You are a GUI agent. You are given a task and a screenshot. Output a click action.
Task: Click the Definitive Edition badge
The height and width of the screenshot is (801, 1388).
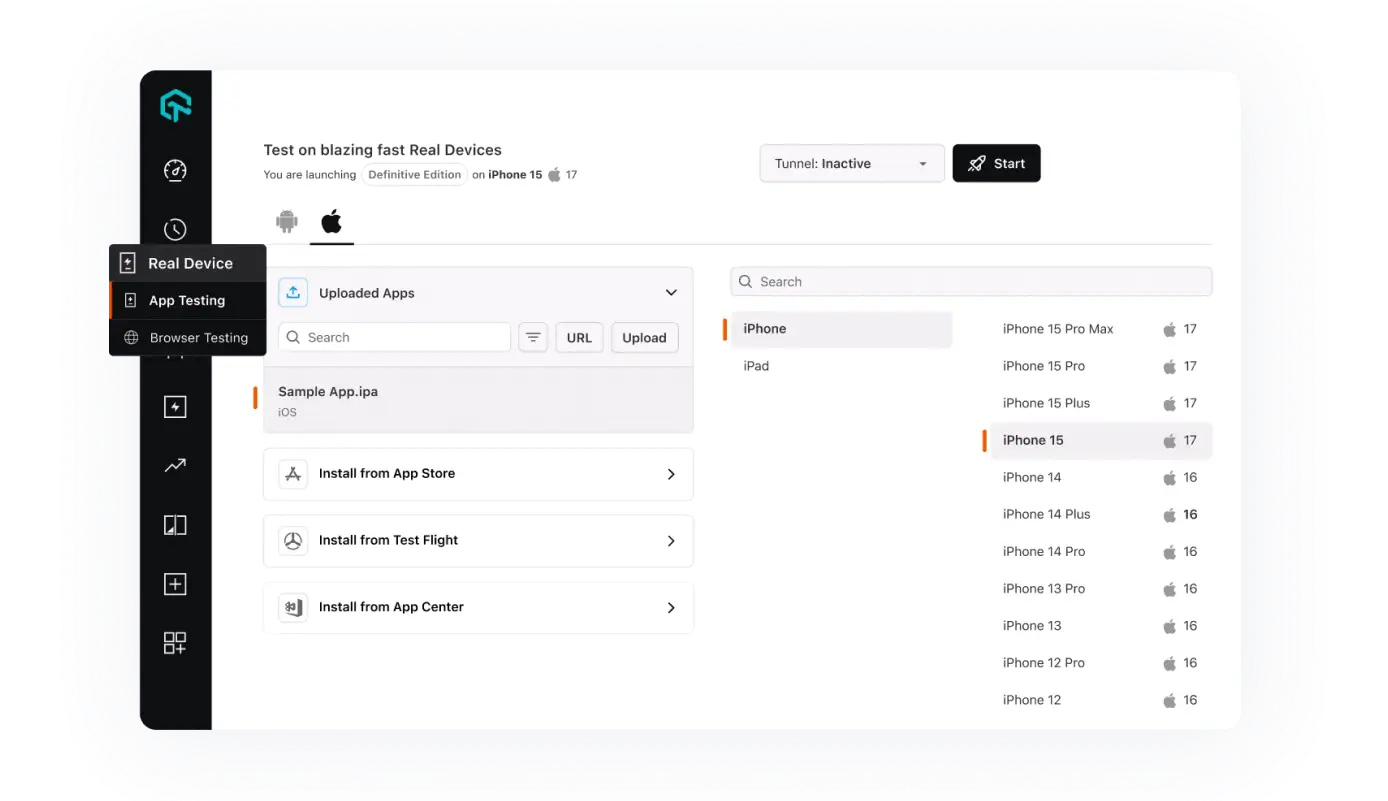tap(415, 175)
